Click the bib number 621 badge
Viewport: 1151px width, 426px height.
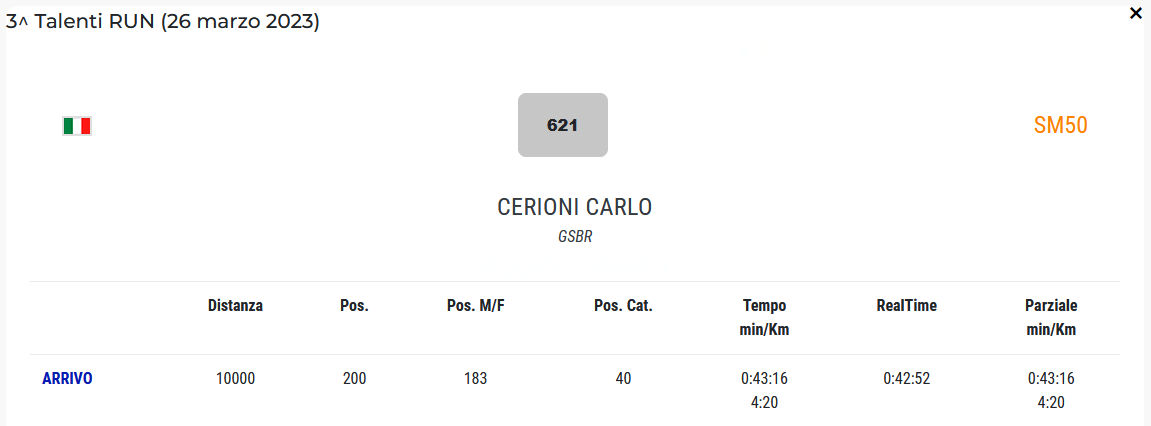pos(562,125)
